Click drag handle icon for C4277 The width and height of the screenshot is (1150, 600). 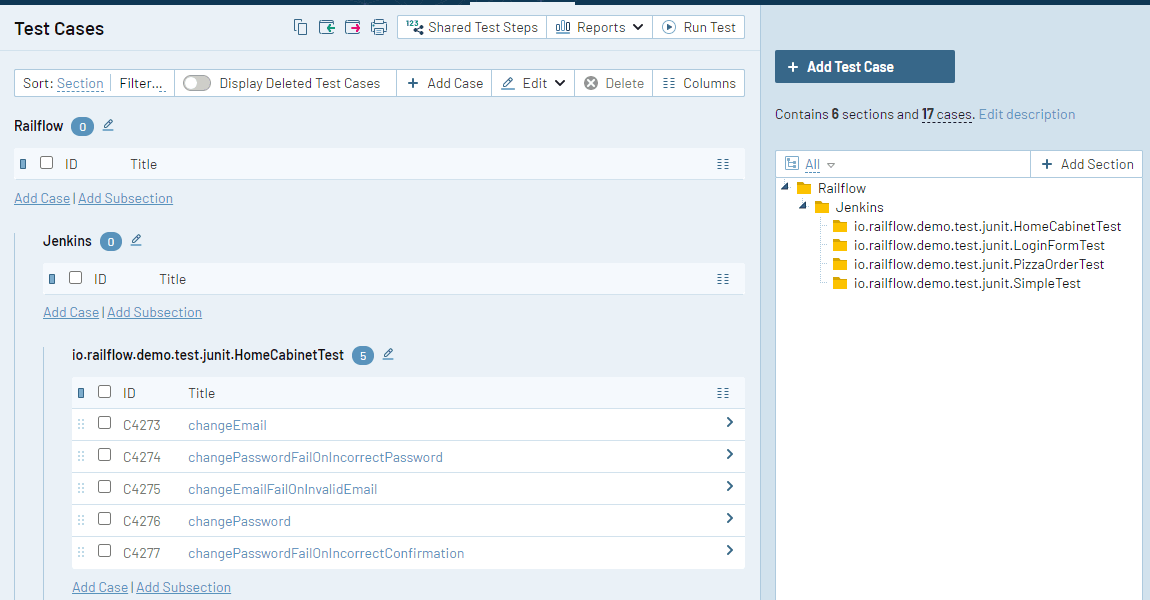point(81,552)
